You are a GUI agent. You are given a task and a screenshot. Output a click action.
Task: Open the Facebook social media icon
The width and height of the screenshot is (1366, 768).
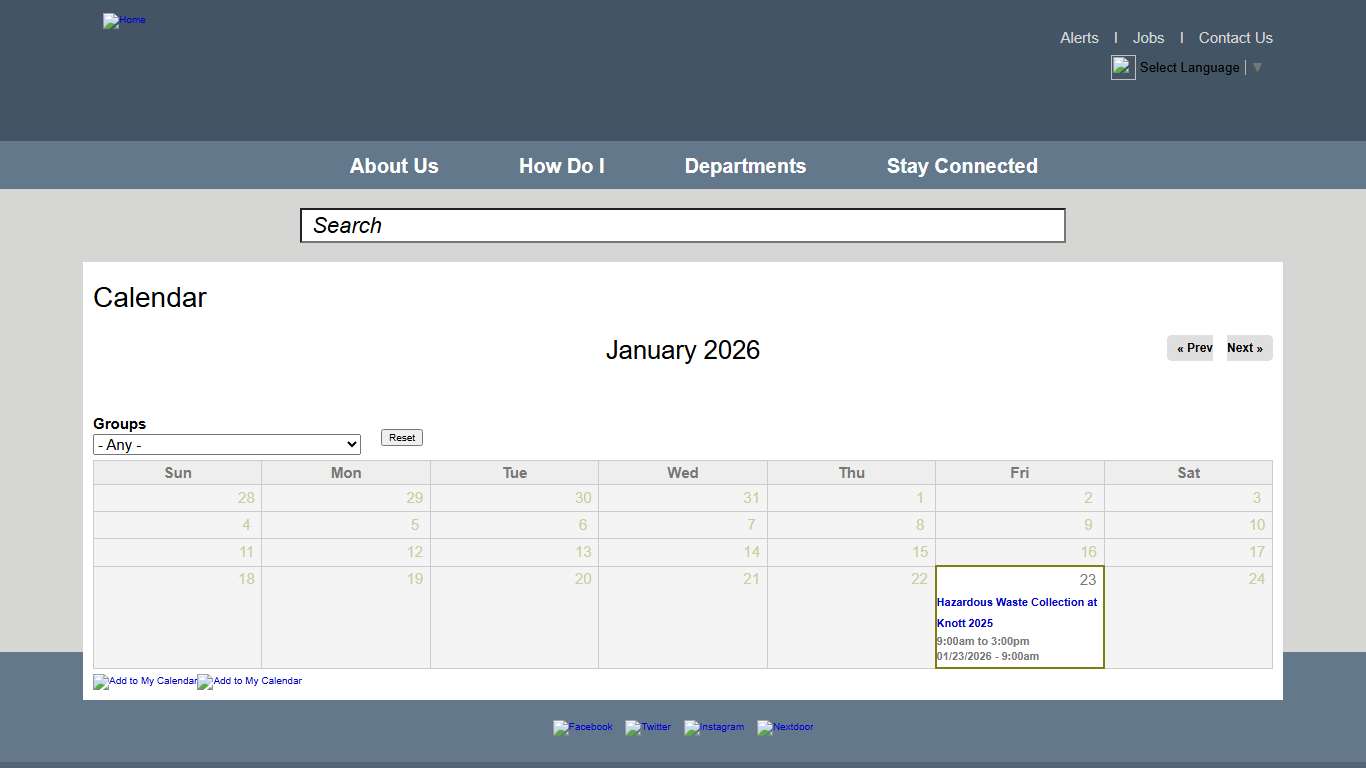(x=583, y=728)
